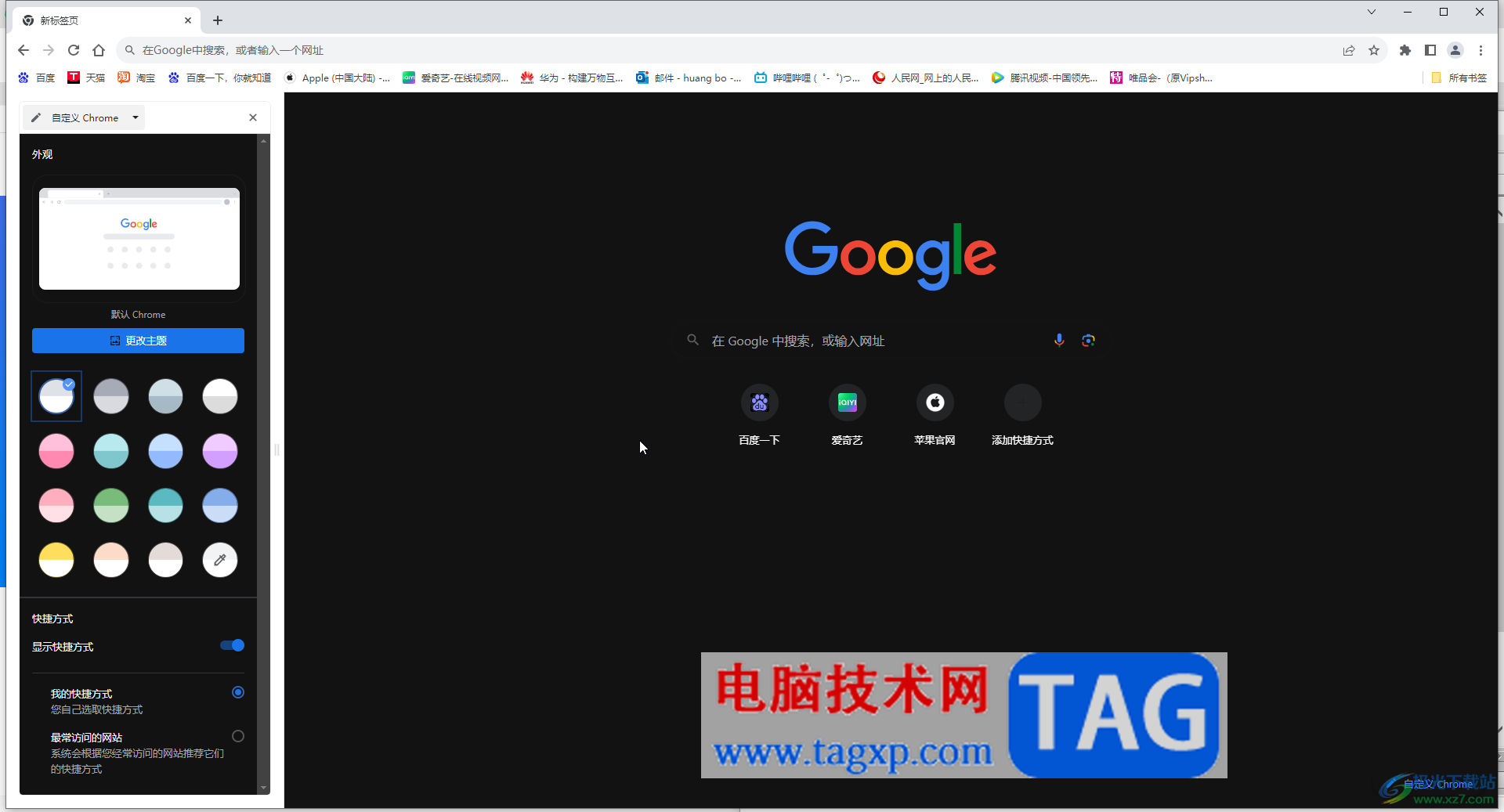Start voice search with microphone icon
The width and height of the screenshot is (1504, 812).
coord(1059,340)
